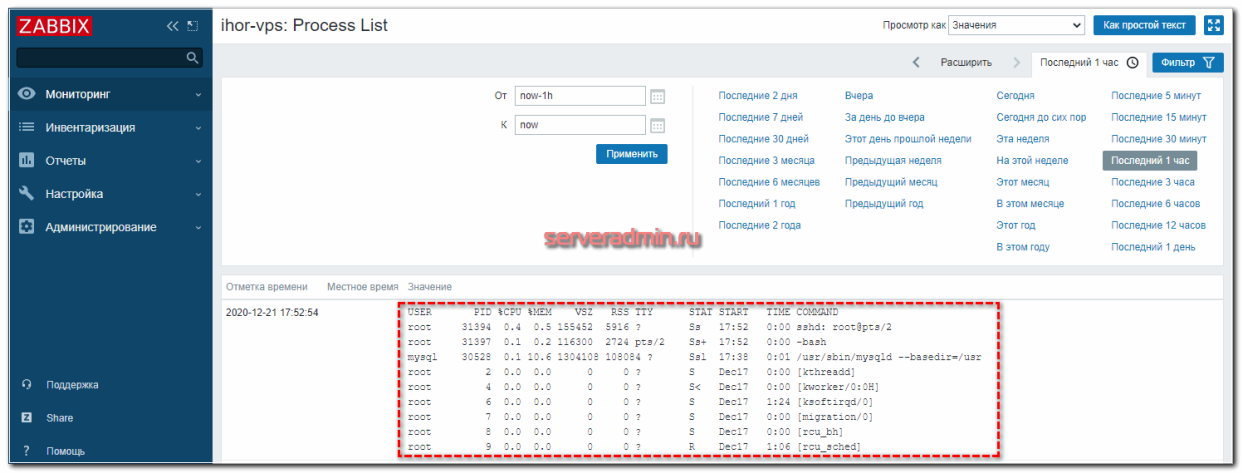Toggle fullscreen kiosk mode icon
1242x473 pixels.
click(1214, 26)
